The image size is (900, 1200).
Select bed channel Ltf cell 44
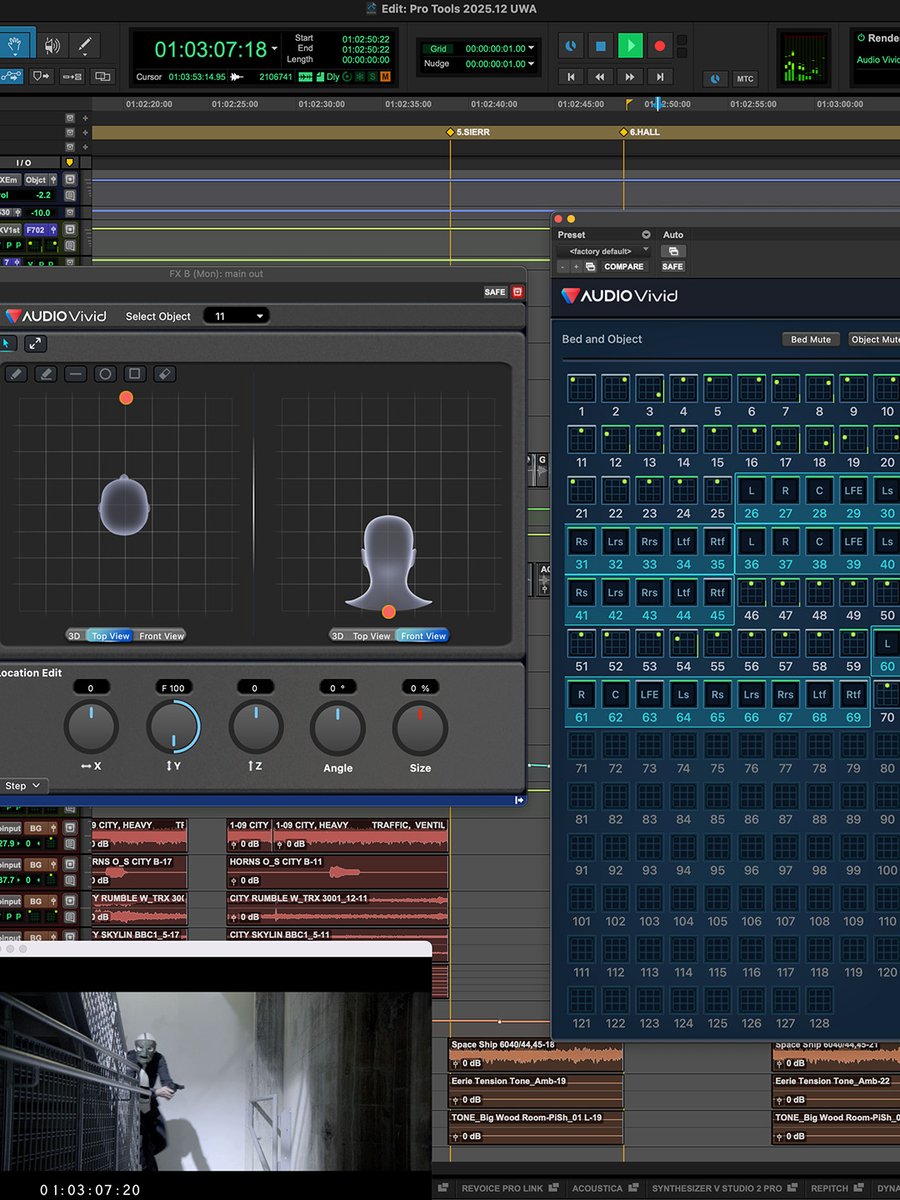684,593
